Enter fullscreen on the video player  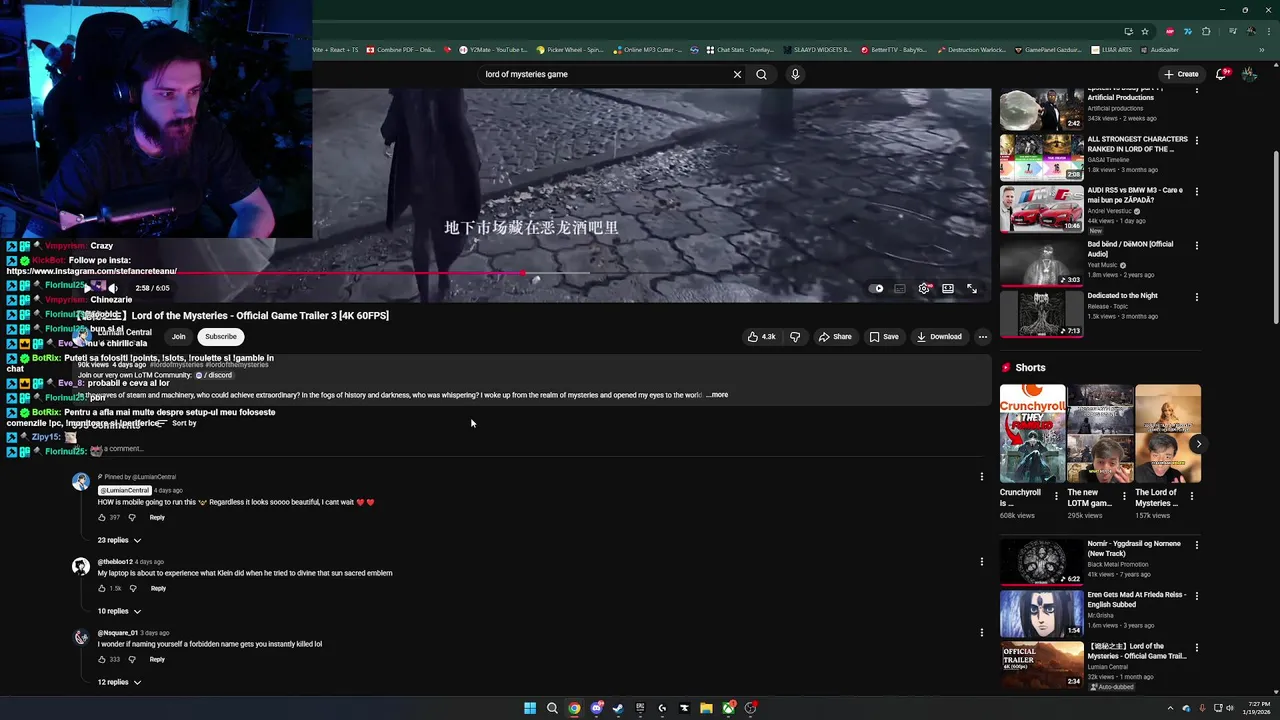(x=972, y=288)
